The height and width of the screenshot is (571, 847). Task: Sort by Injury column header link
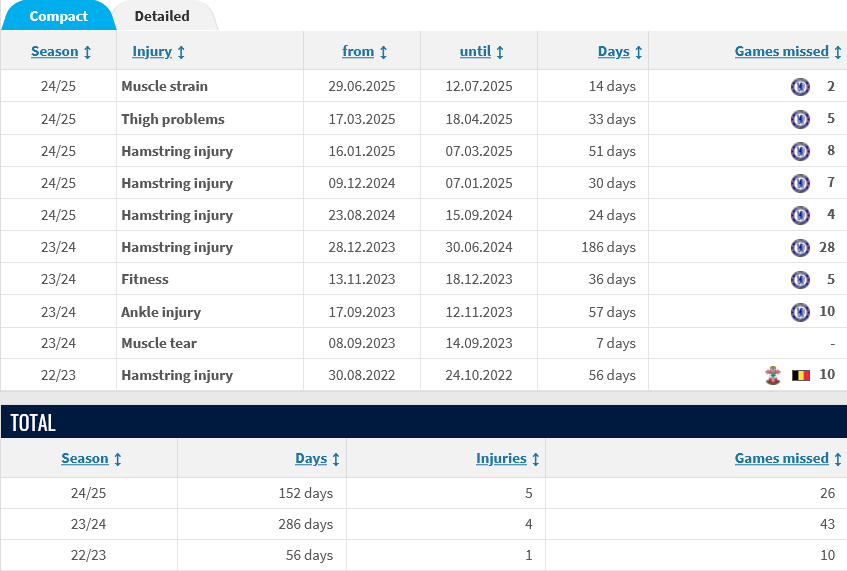coord(152,51)
